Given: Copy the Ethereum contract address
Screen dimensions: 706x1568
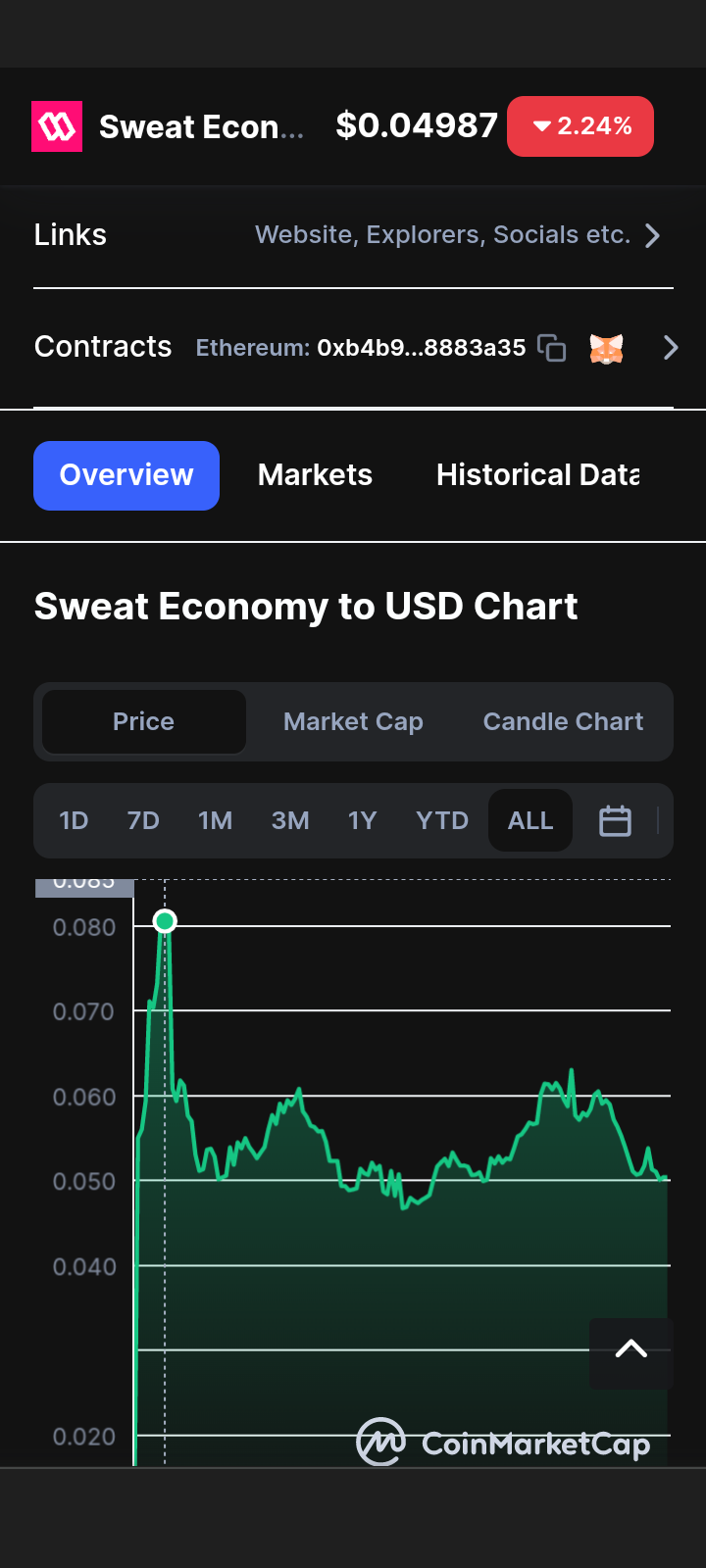Looking at the screenshot, I should pos(552,348).
